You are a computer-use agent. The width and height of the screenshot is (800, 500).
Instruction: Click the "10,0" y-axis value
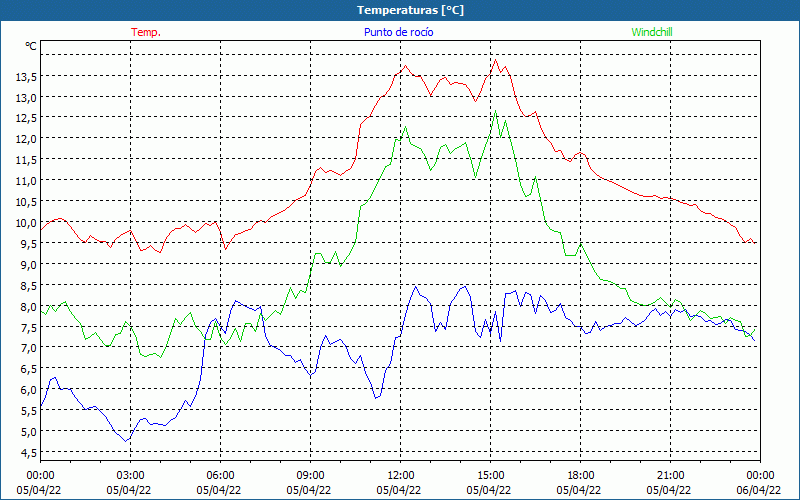tap(26, 223)
